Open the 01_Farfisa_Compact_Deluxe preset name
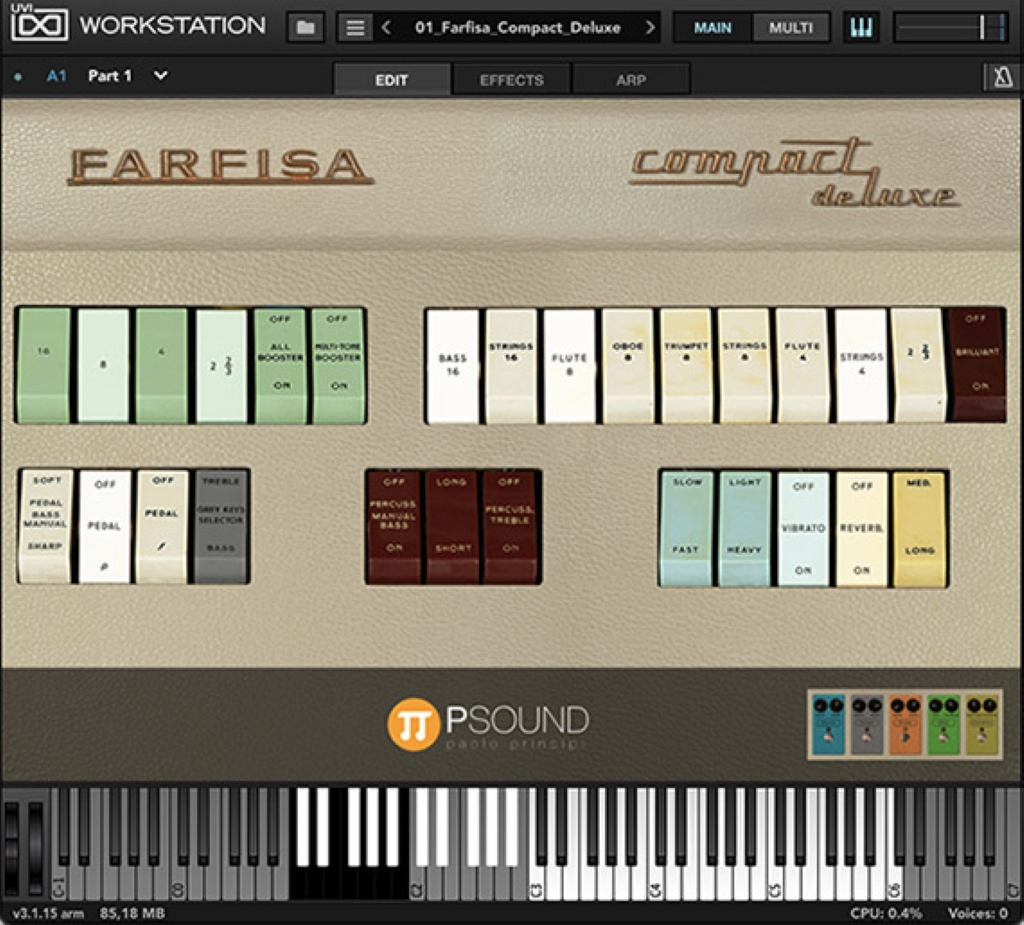Image resolution: width=1024 pixels, height=925 pixels. [x=517, y=27]
